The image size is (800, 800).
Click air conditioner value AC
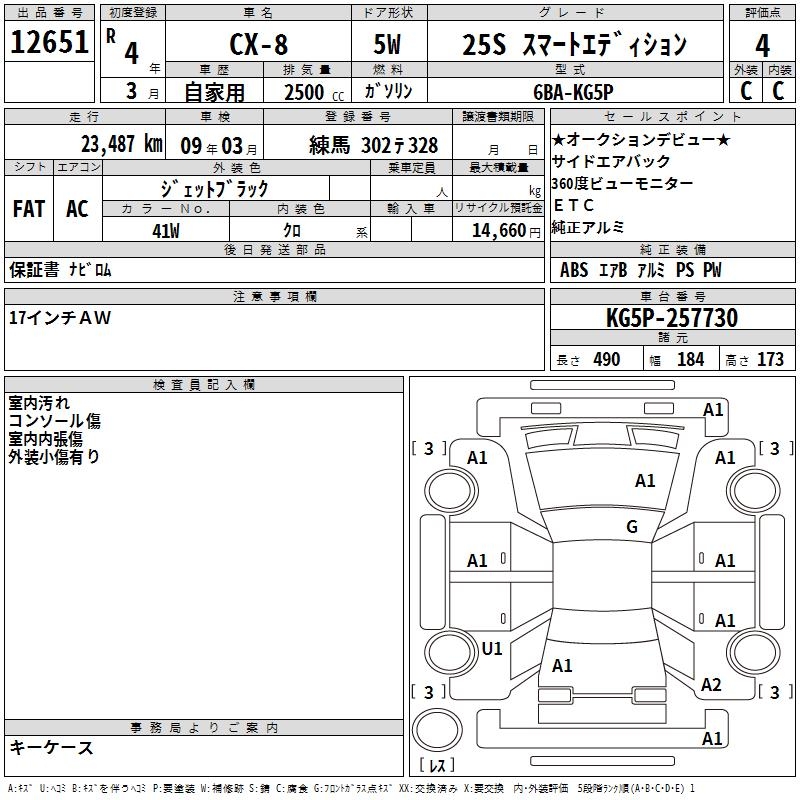77,209
